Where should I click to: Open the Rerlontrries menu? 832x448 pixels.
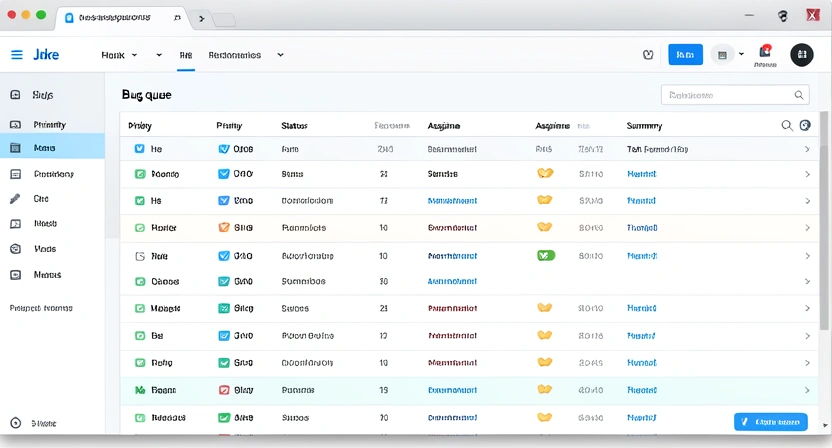pyautogui.click(x=246, y=55)
